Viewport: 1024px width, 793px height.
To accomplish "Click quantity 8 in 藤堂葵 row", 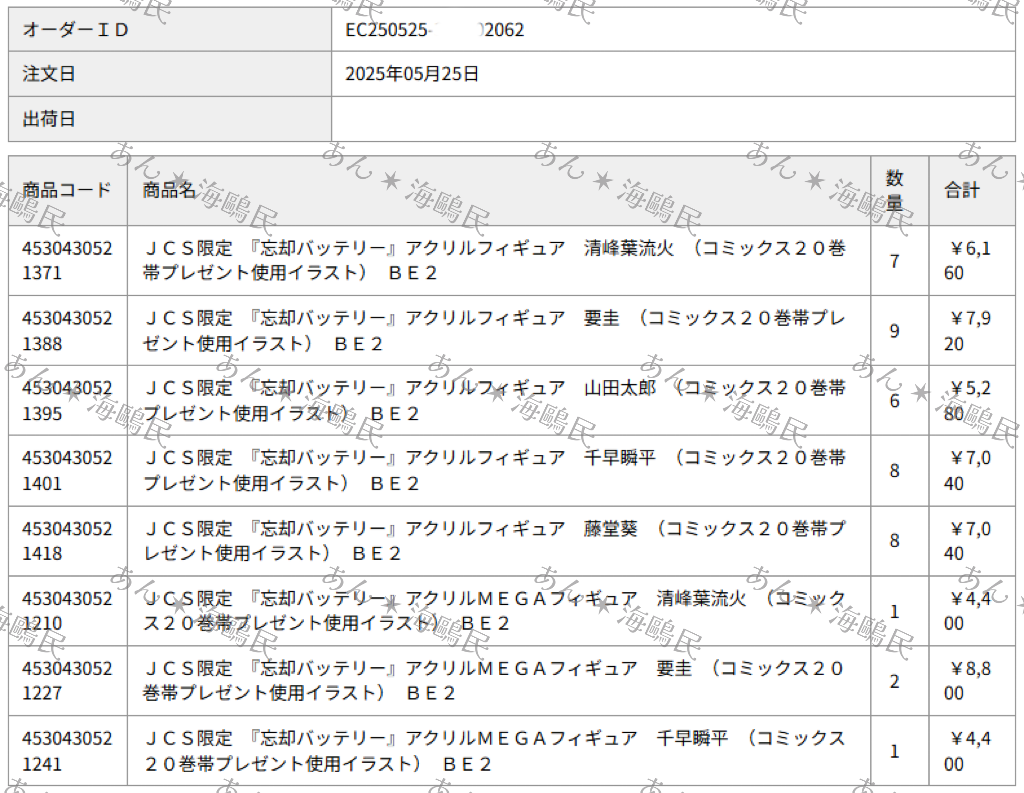I will click(894, 541).
